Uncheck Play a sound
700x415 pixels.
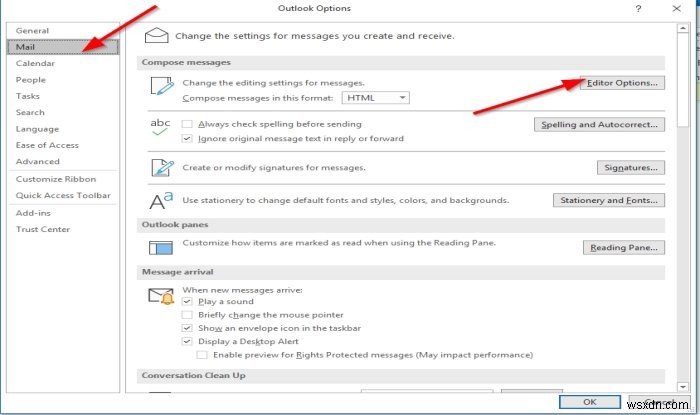[187, 302]
